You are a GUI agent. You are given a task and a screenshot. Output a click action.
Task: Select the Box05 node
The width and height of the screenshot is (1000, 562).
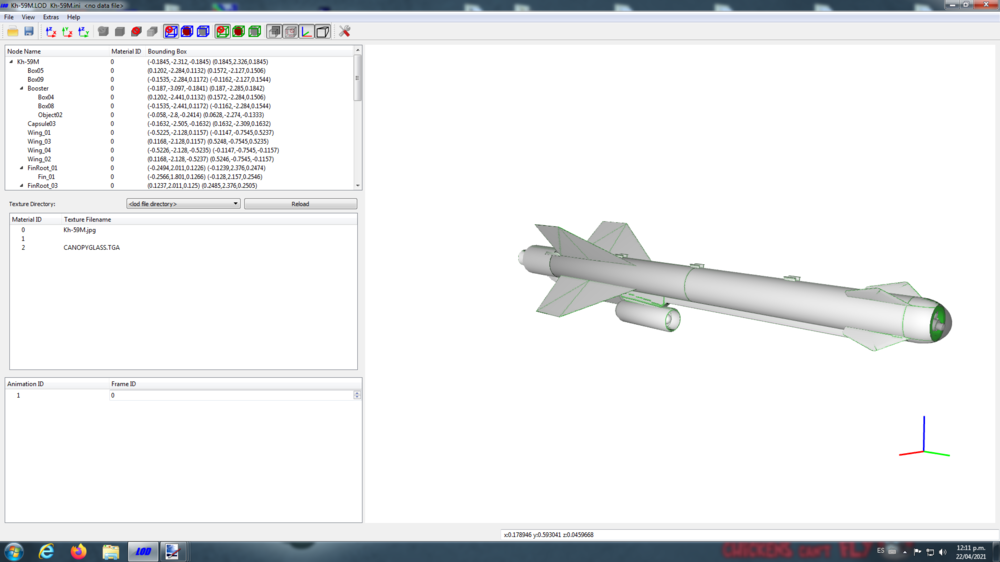36,71
